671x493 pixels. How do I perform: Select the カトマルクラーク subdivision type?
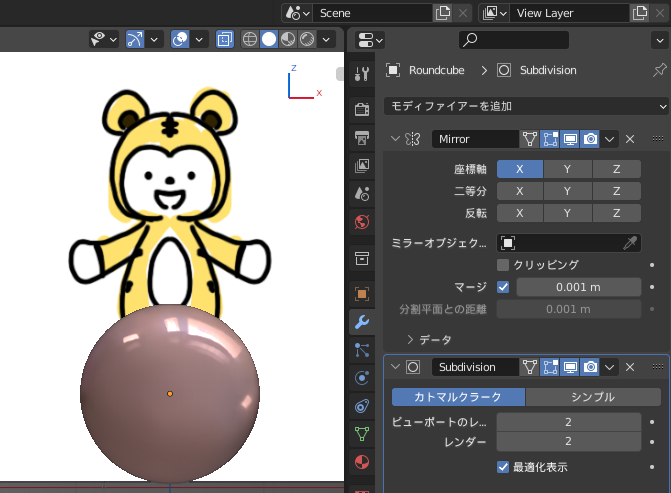458,397
